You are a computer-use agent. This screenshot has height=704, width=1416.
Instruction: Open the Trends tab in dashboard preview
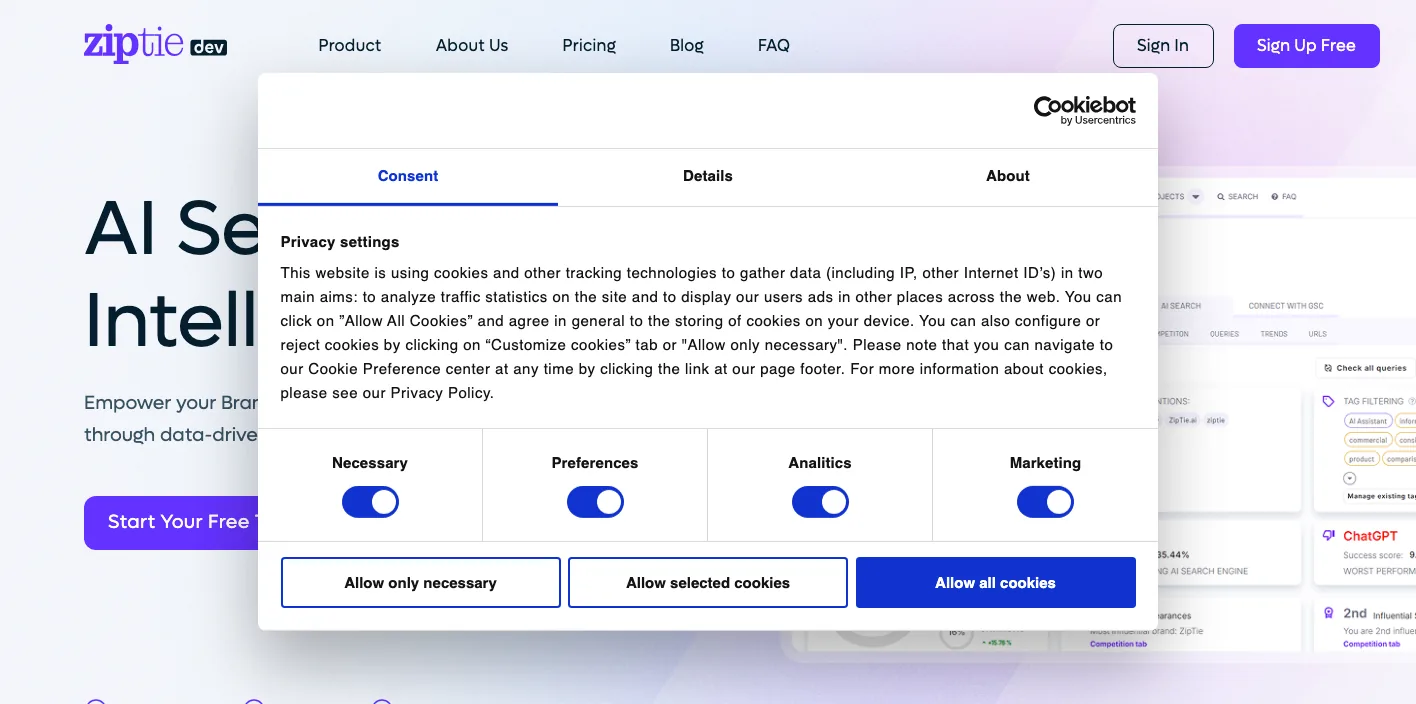[1274, 334]
